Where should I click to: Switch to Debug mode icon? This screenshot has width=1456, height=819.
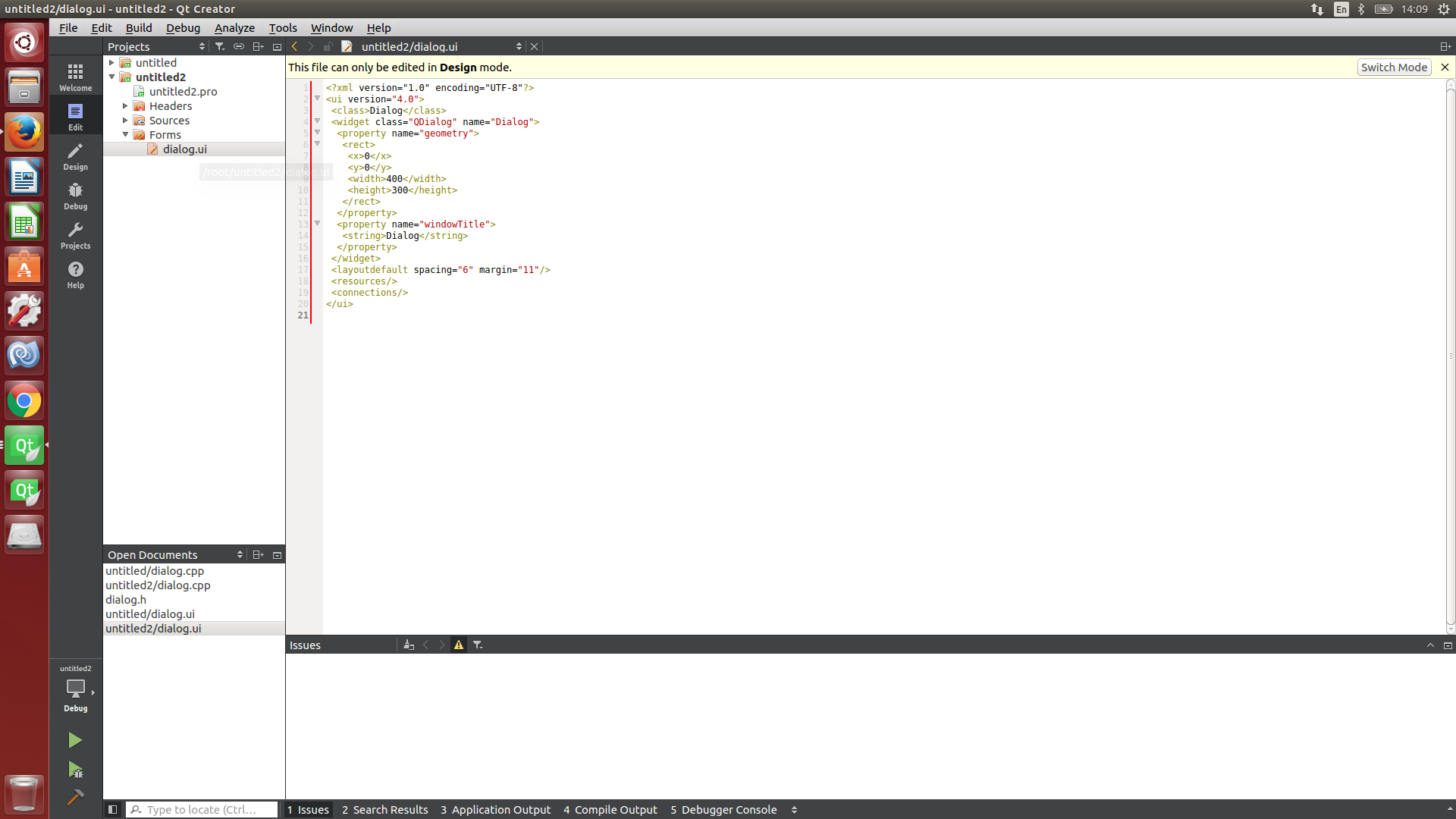coord(75,195)
